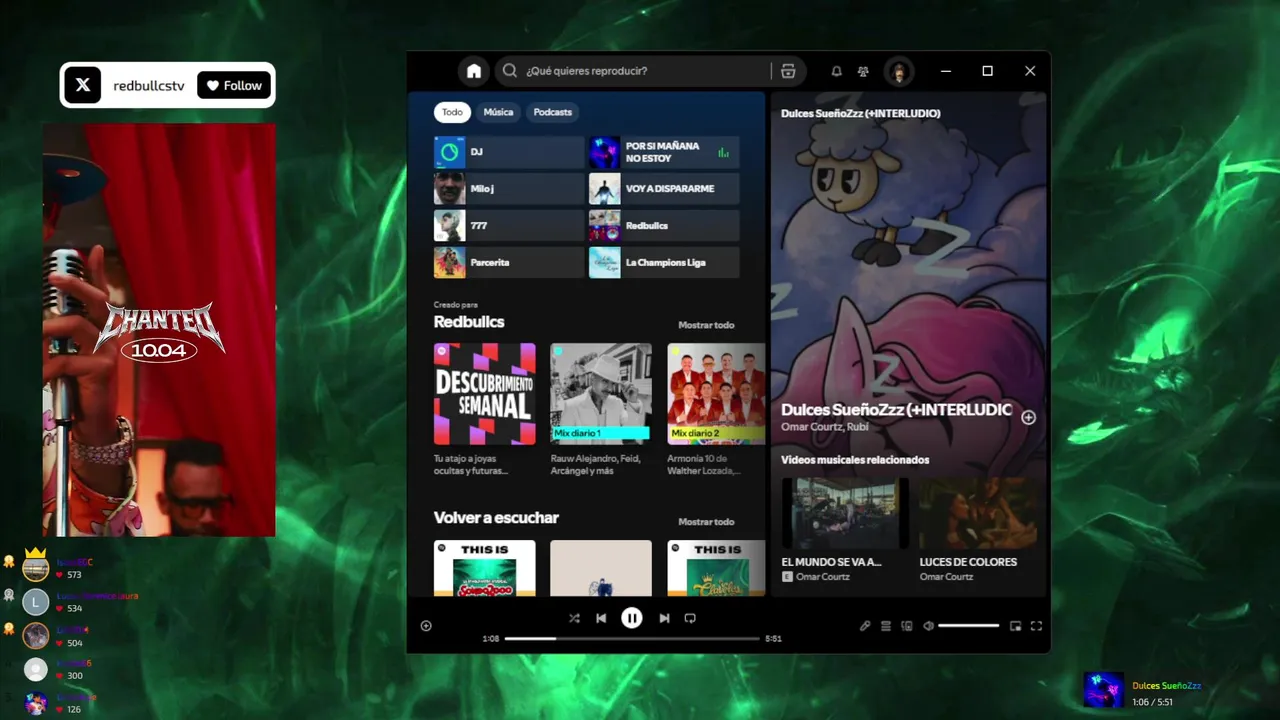
Task: Toggle shuffle playback
Action: pos(574,618)
